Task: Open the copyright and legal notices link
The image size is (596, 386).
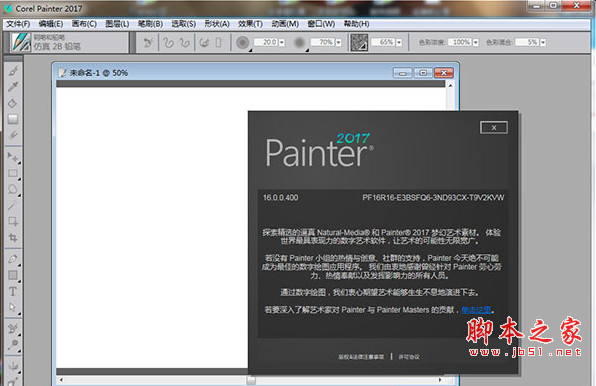Action: pos(361,357)
